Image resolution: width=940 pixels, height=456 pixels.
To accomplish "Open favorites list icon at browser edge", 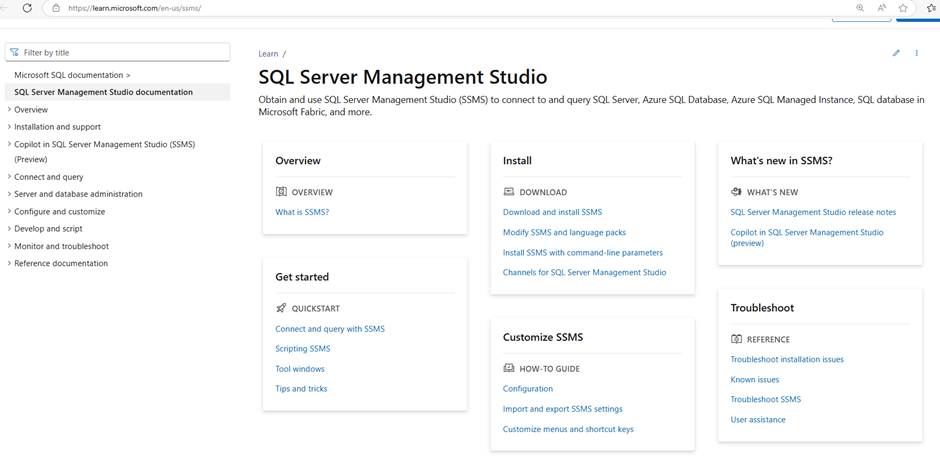I will (x=934, y=8).
